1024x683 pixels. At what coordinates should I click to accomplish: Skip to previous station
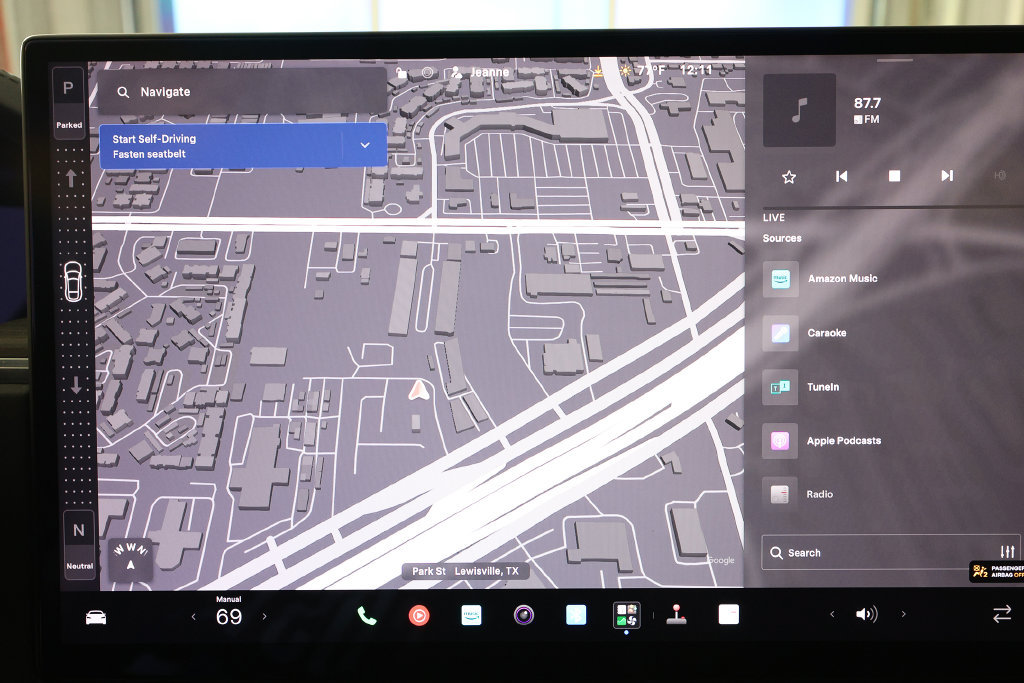click(x=842, y=176)
